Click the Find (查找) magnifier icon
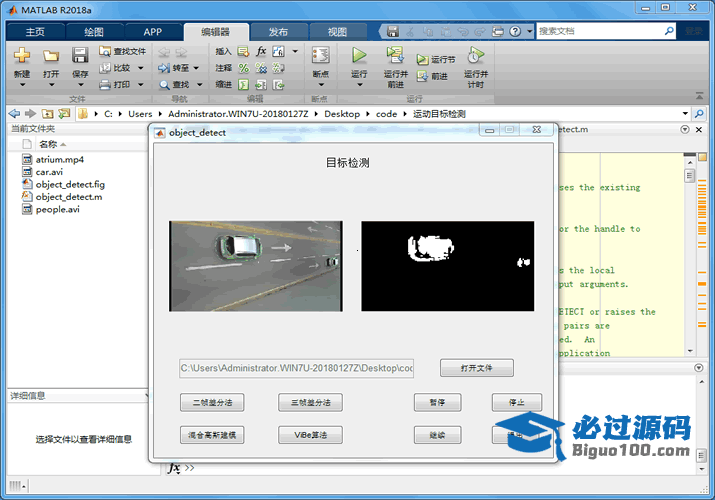 coord(164,84)
